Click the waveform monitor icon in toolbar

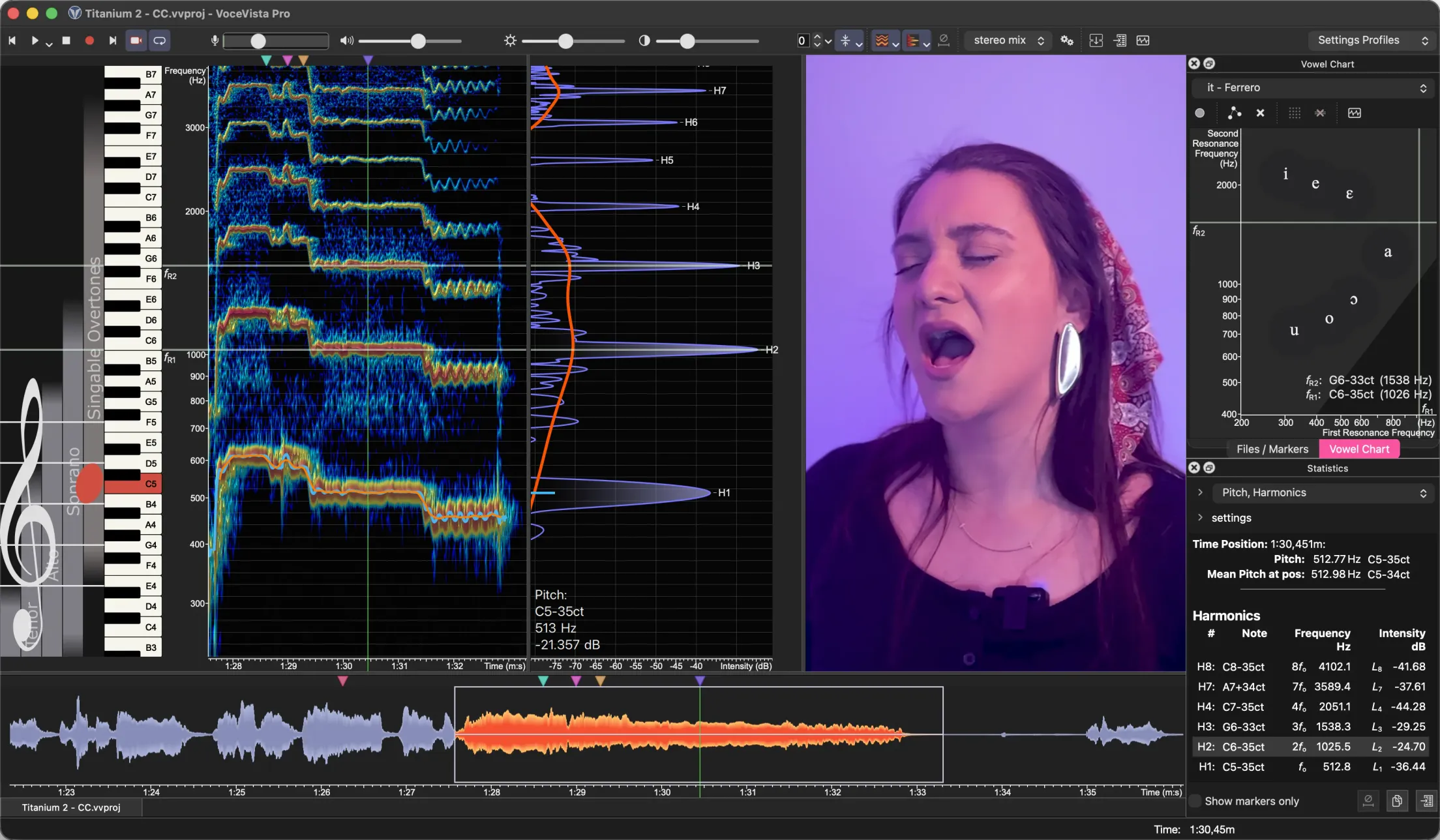pyautogui.click(x=1143, y=40)
